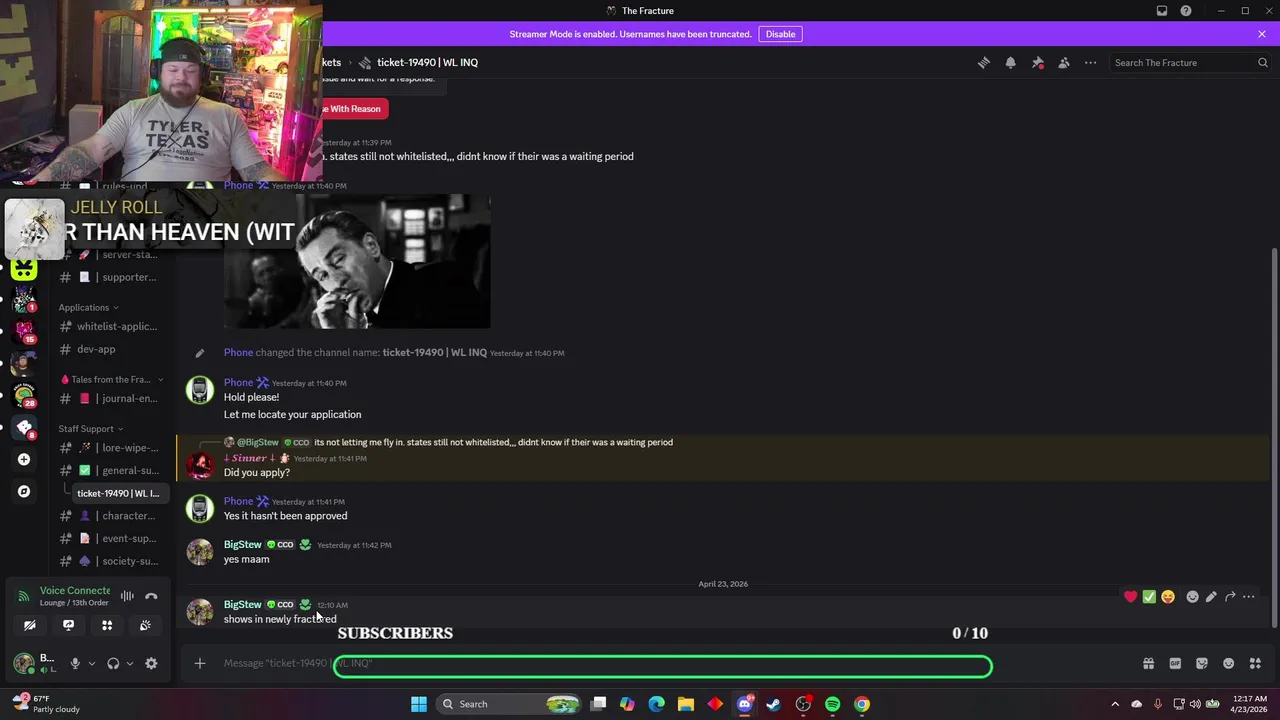Viewport: 1280px width, 720px height.
Task: Open the whitelist-applic... channel
Action: coord(110,327)
